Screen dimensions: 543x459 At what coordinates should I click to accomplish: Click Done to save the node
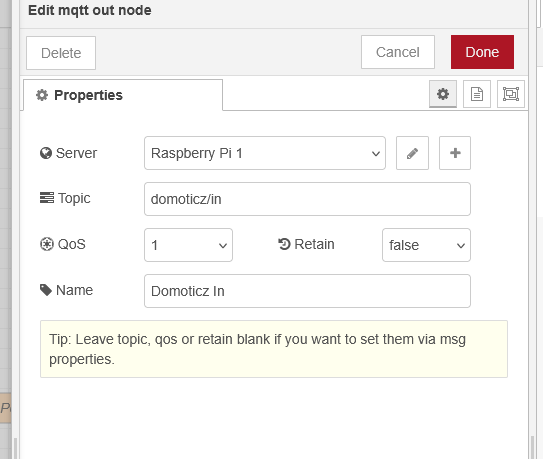click(482, 52)
